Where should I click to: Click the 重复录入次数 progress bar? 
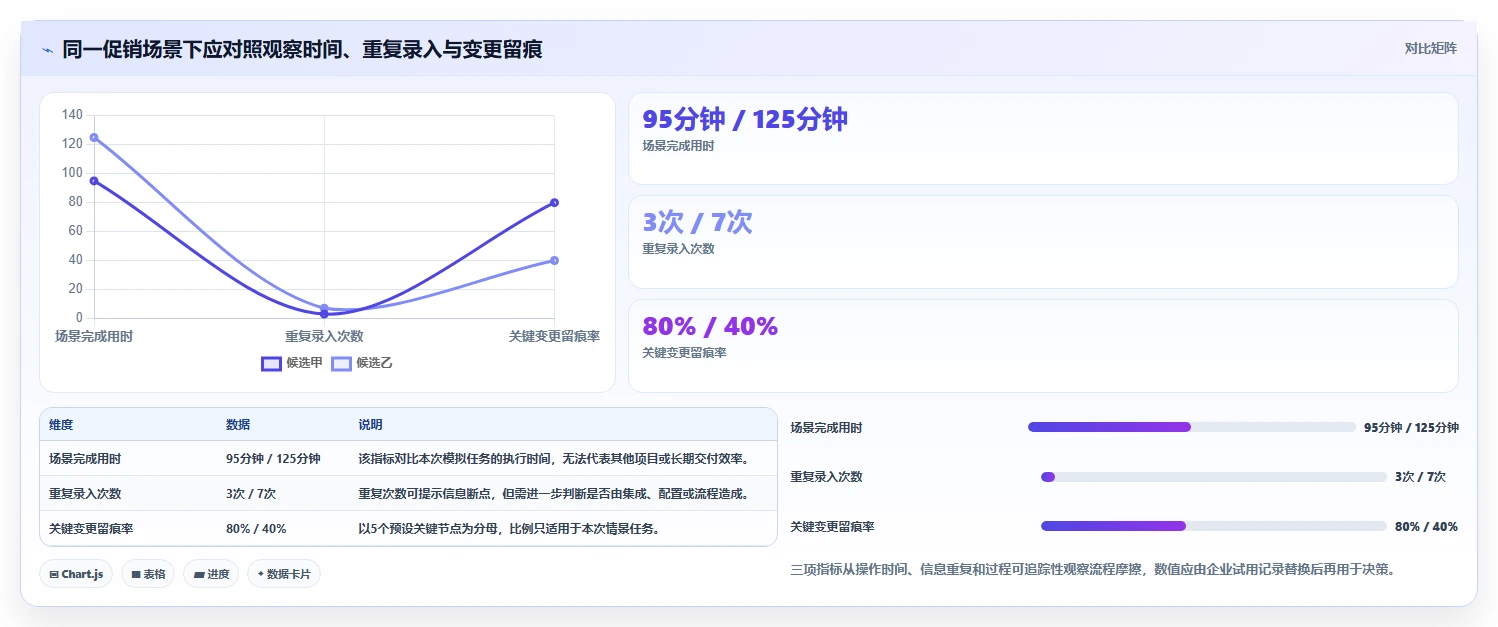click(1214, 477)
